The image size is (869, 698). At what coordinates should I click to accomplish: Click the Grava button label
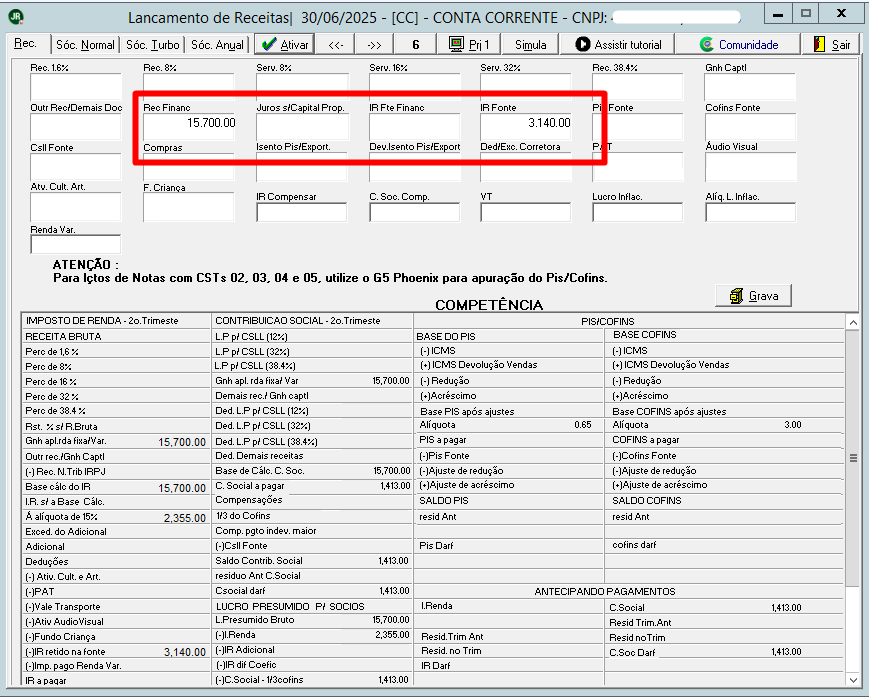[764, 296]
